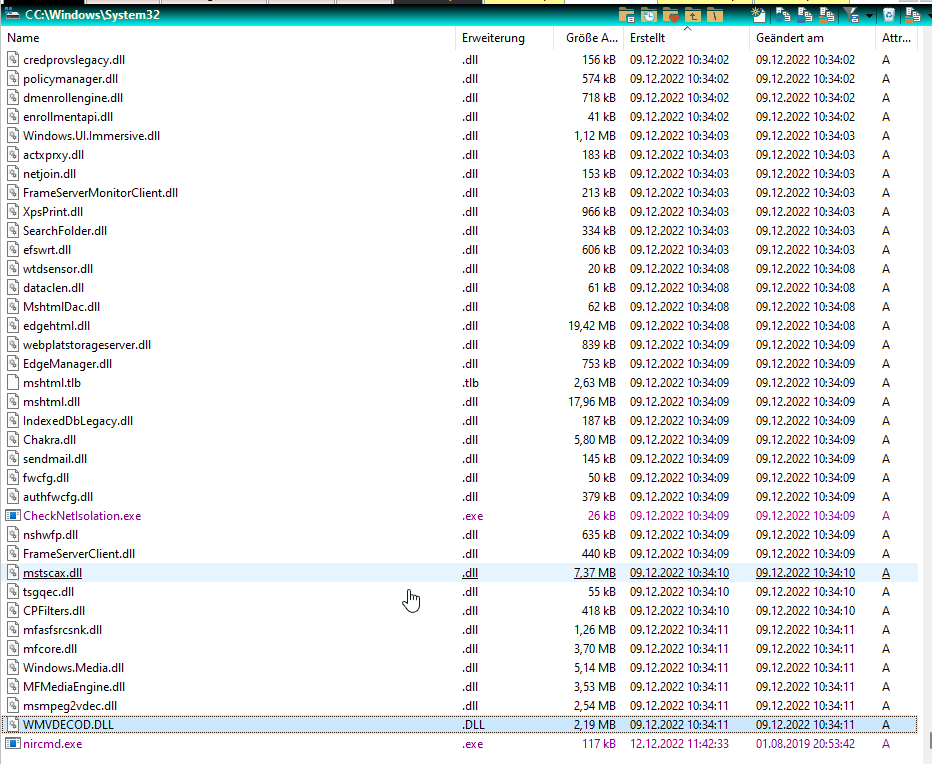Select the FrameServerMonitorClient.dll file name
Image resolution: width=932 pixels, height=764 pixels.
click(100, 193)
